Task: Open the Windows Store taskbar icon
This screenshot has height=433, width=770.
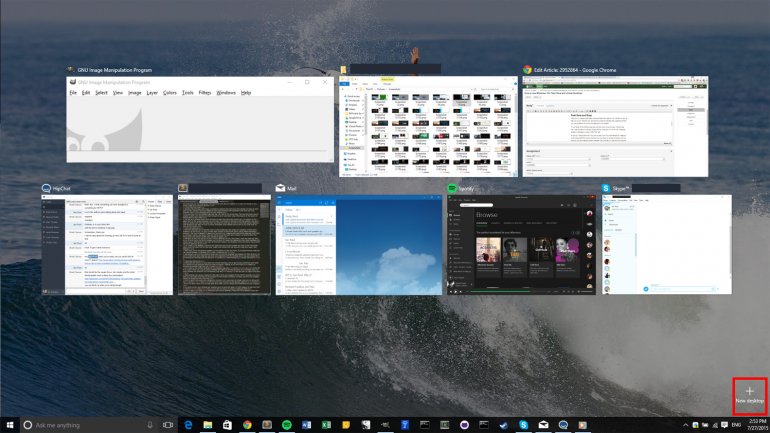Action: coord(227,425)
